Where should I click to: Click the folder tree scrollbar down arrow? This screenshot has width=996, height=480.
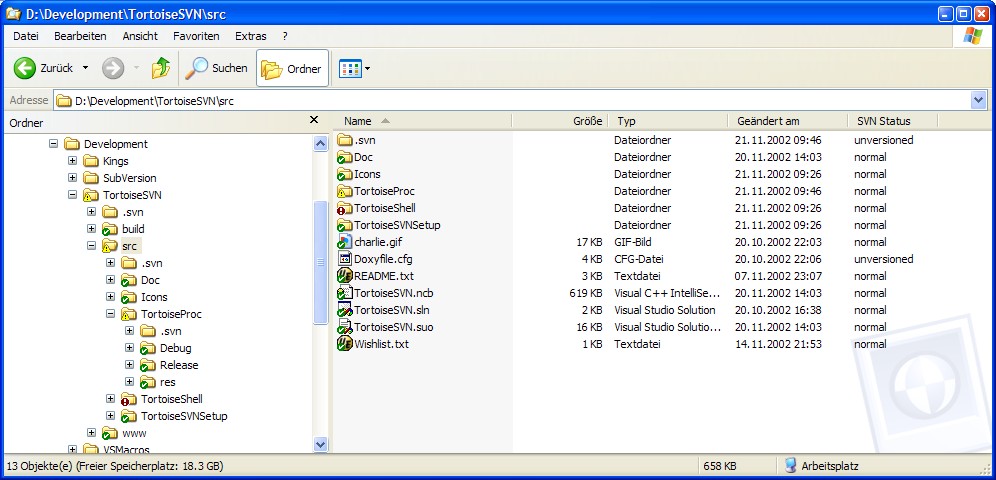coord(321,445)
